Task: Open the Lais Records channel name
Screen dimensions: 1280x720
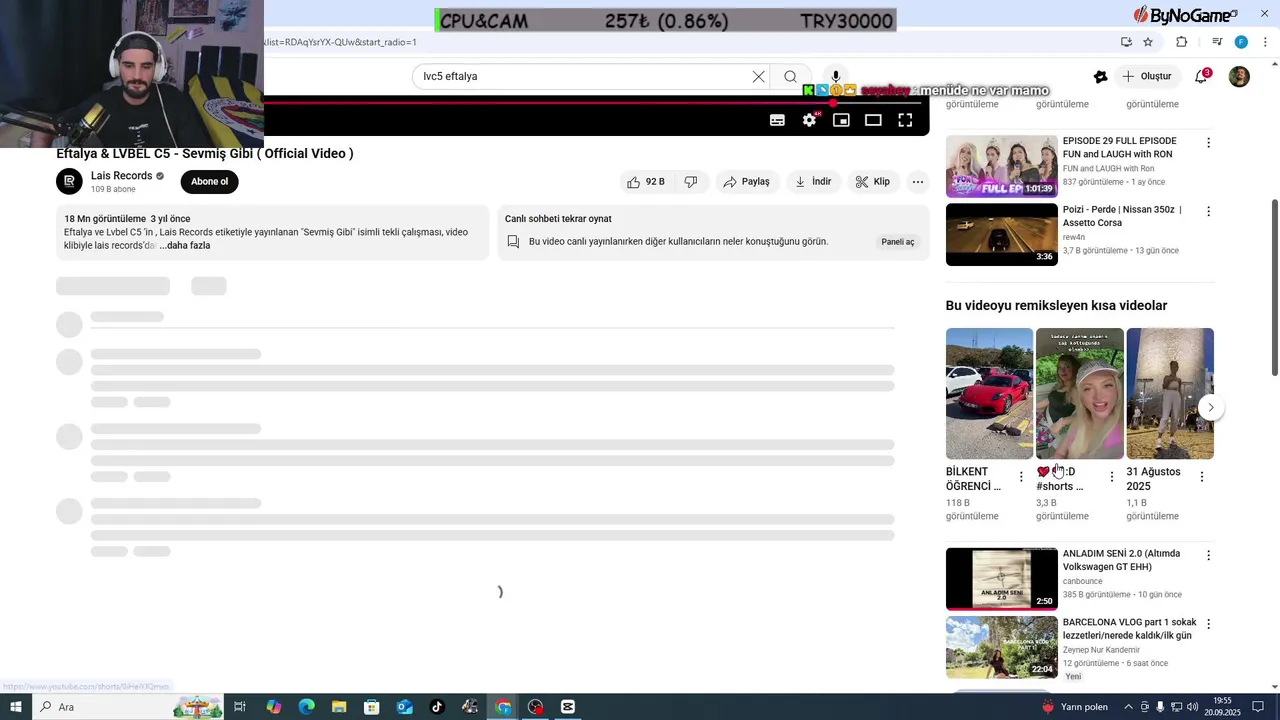Action: 121,176
